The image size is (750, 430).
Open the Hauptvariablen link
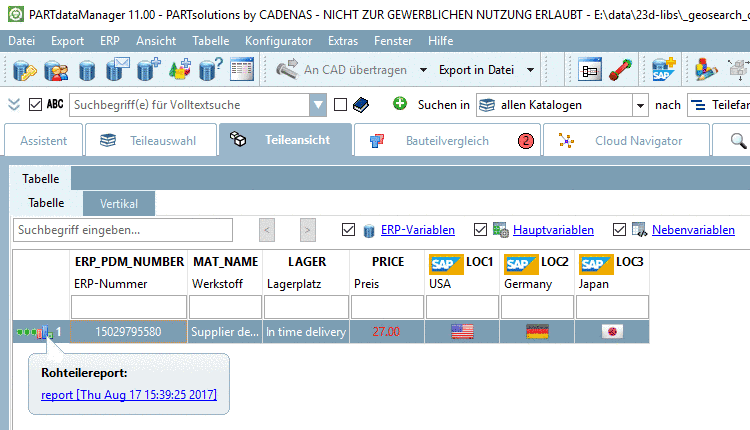[553, 230]
